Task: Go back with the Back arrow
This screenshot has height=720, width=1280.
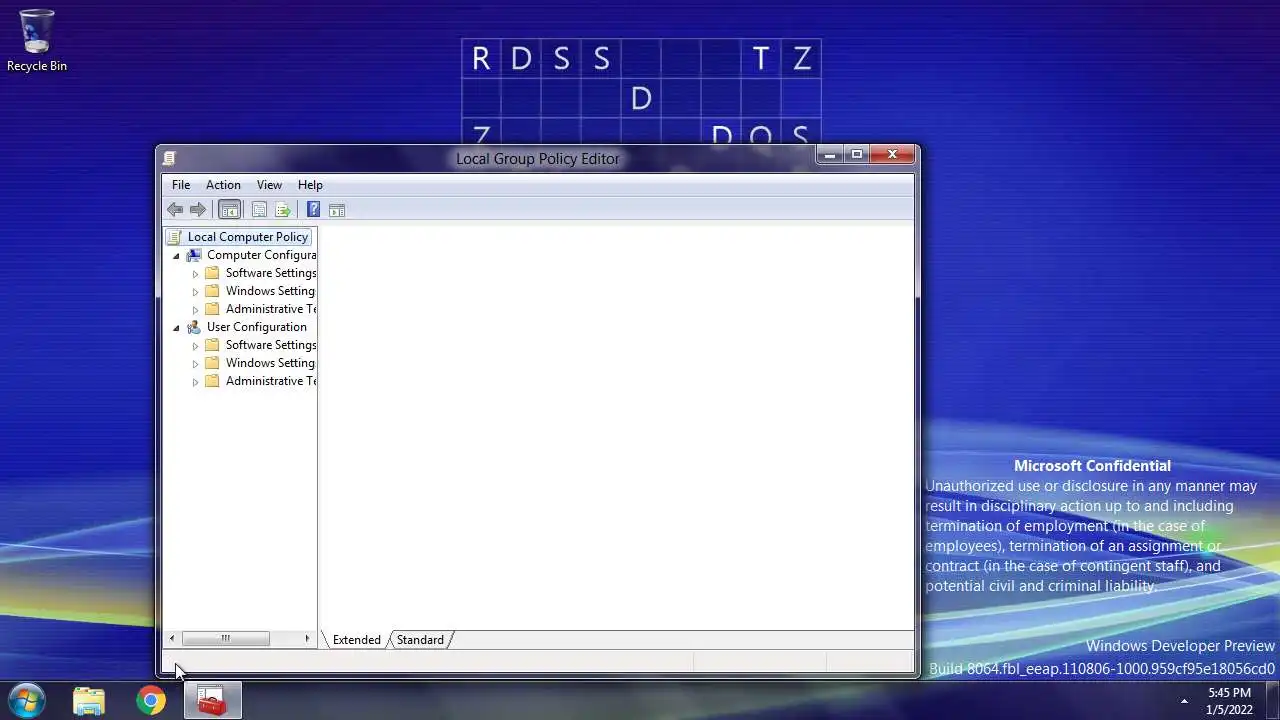Action: pyautogui.click(x=175, y=210)
